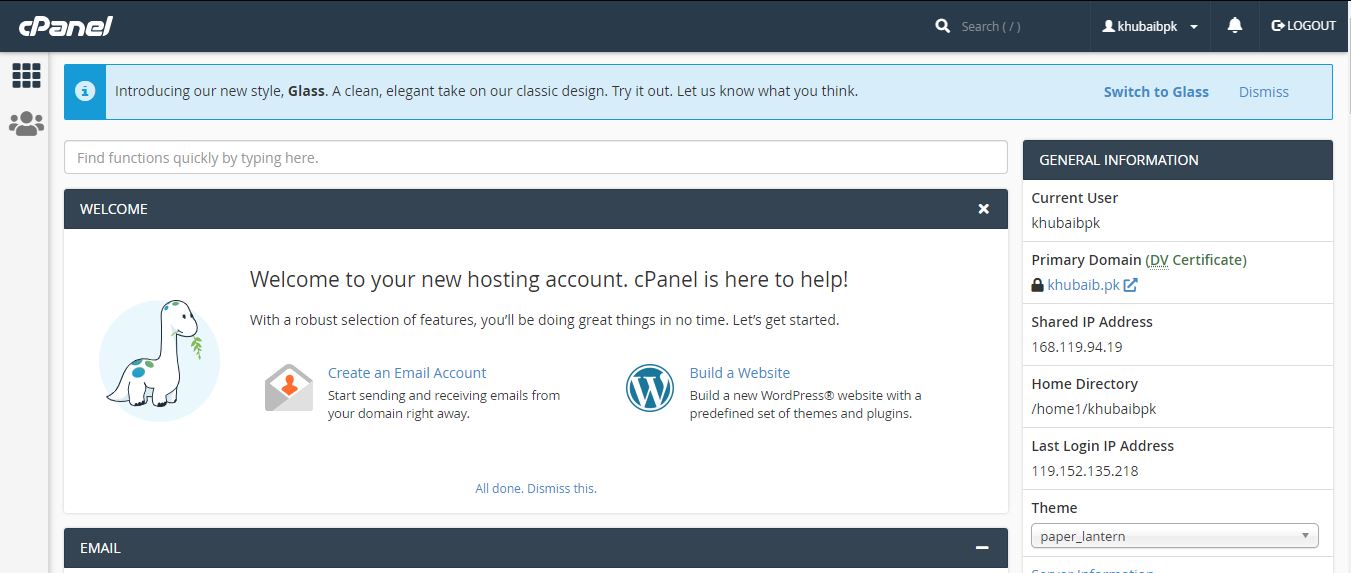Viewport: 1351px width, 573px height.
Task: Close the Welcome panel
Action: coord(983,209)
